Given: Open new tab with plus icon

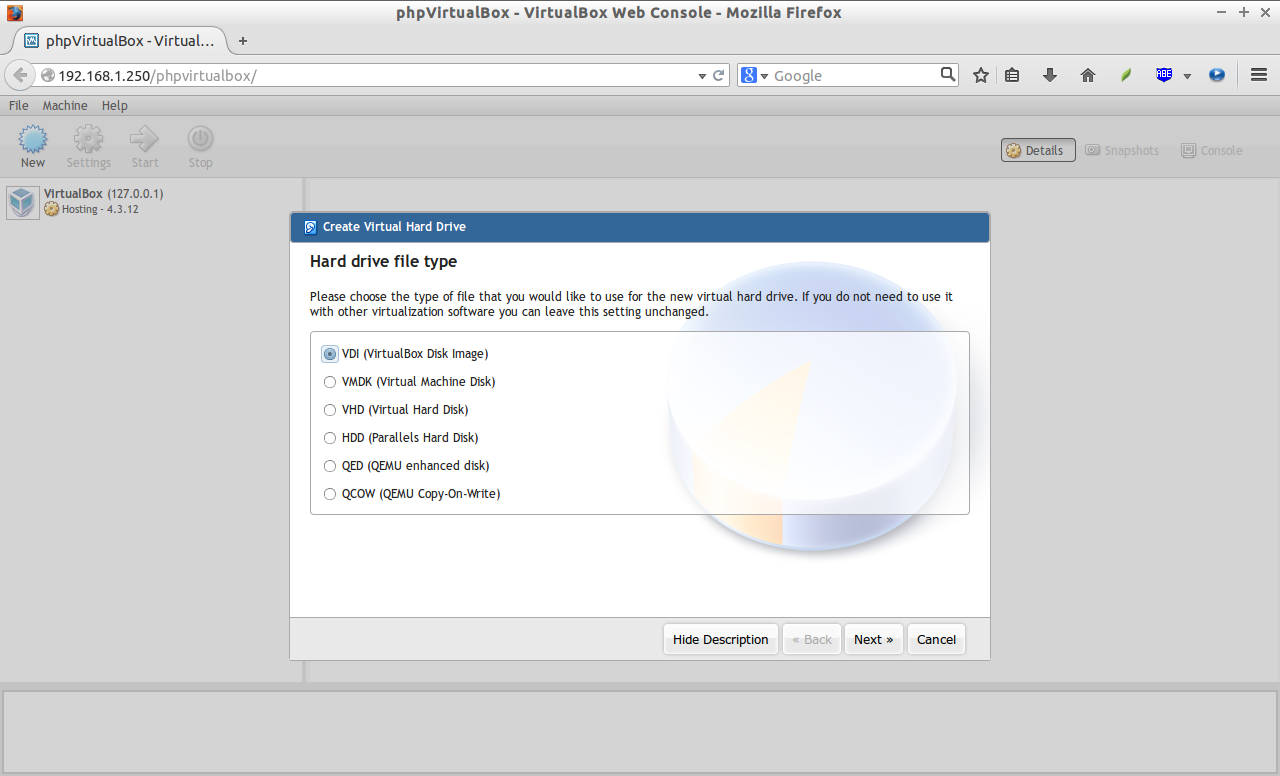Looking at the screenshot, I should coord(243,41).
